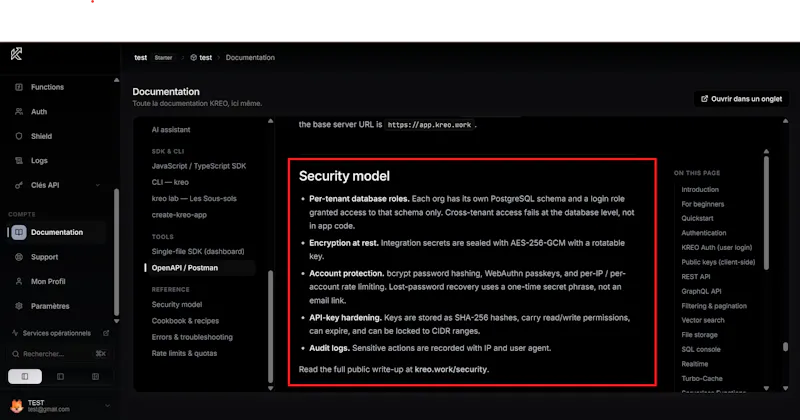Image resolution: width=800 pixels, height=420 pixels.
Task: Click the Documentation breadcrumb
Action: click(x=250, y=58)
